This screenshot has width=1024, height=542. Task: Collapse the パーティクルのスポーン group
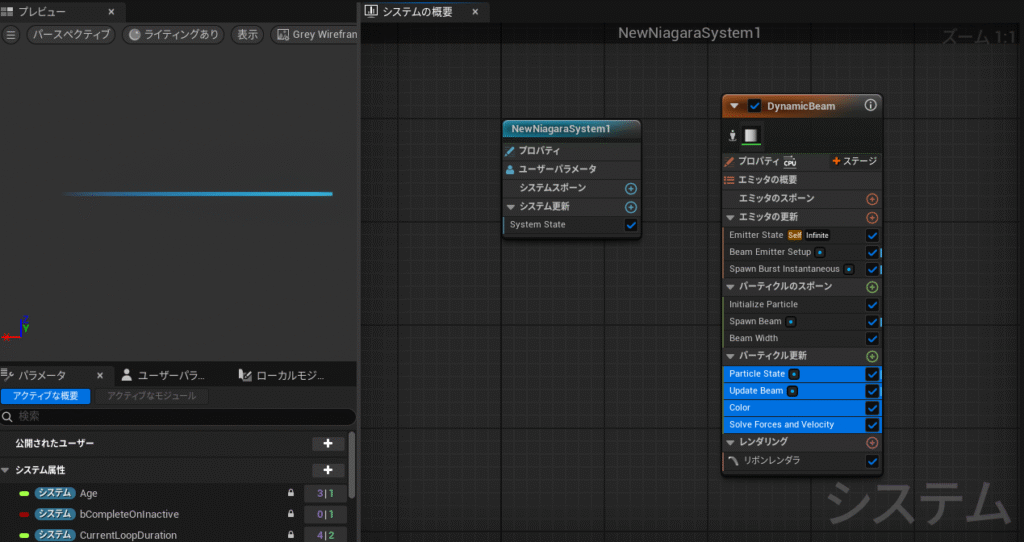click(x=730, y=287)
